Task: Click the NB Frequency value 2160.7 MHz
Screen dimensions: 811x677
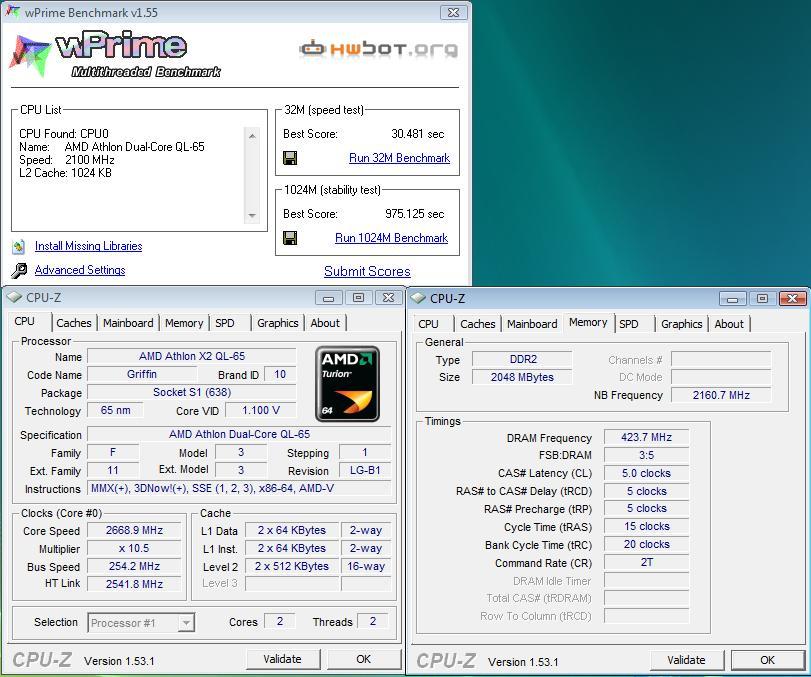Action: 721,395
